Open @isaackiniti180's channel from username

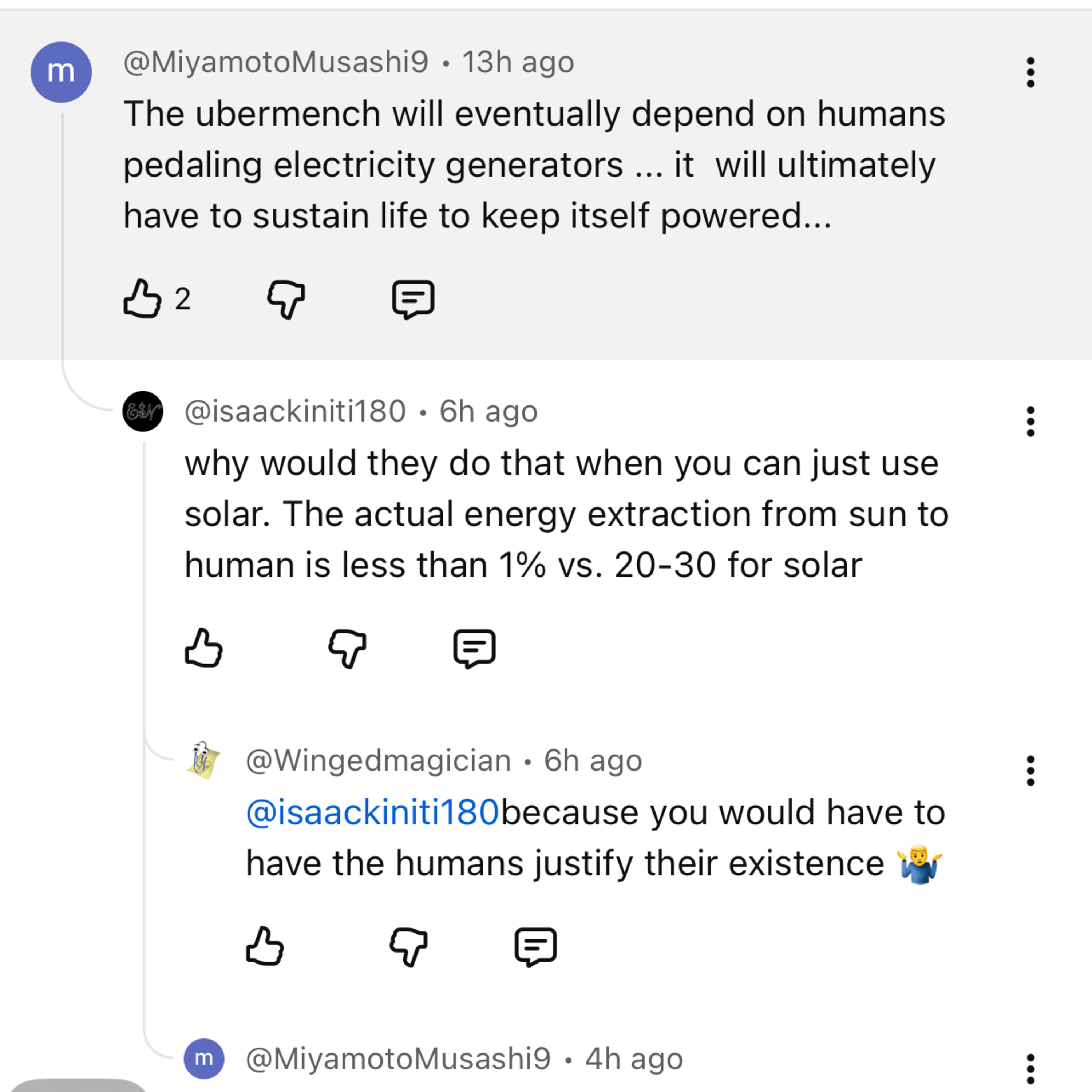[x=295, y=411]
